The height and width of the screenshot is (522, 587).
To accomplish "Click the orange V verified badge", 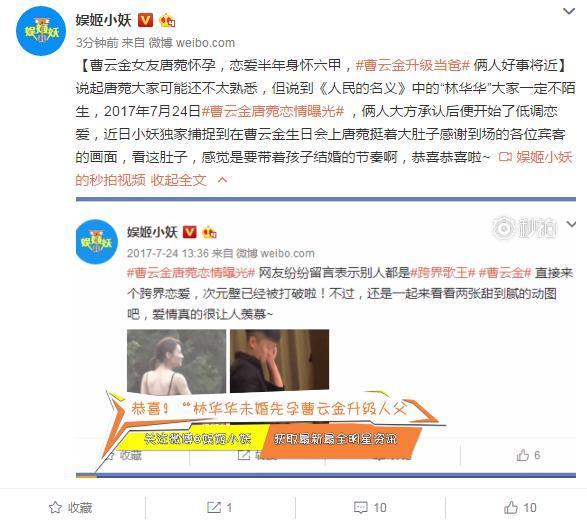I will click(x=146, y=20).
